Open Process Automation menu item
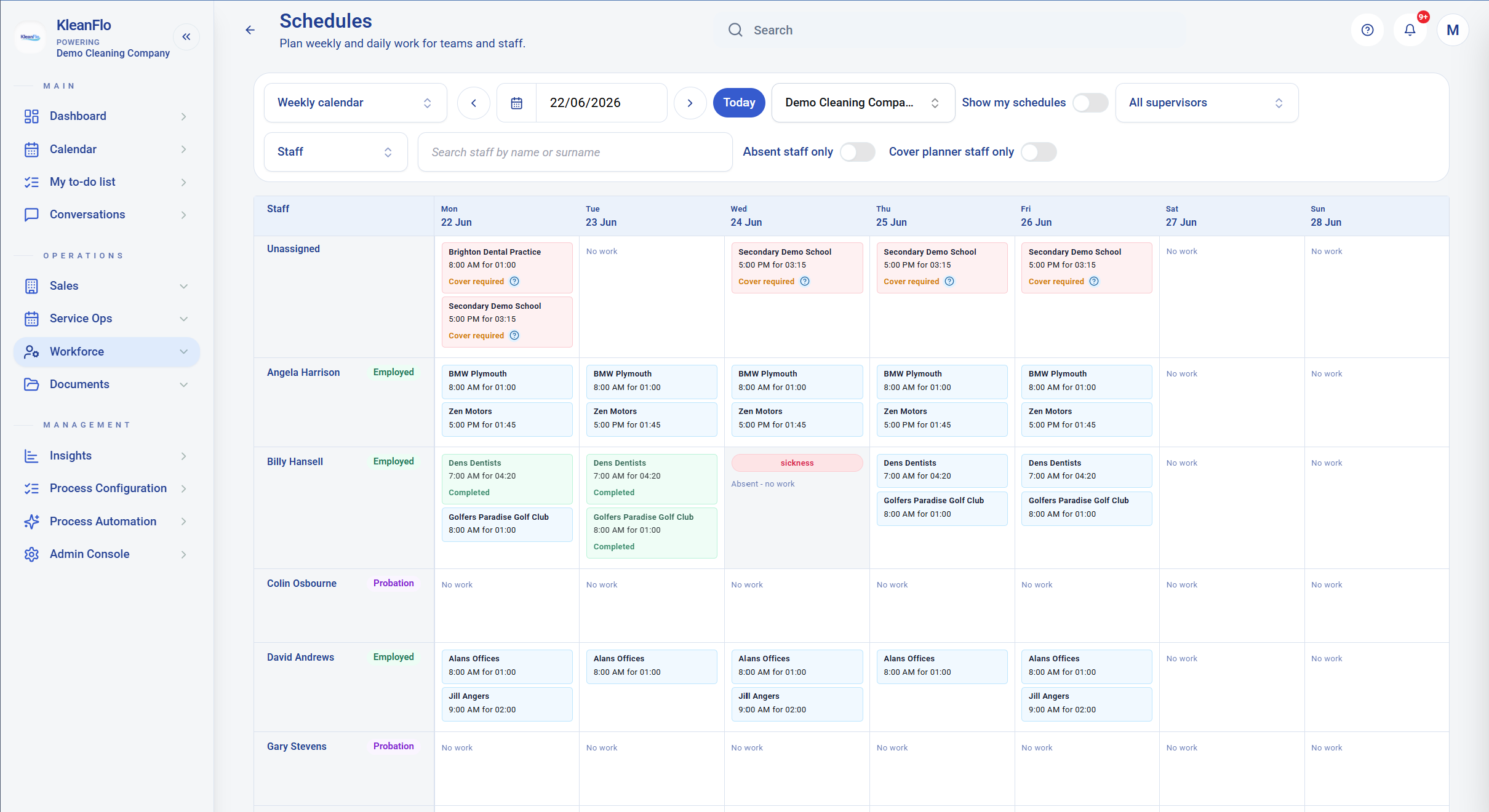The image size is (1489, 812). tap(106, 522)
